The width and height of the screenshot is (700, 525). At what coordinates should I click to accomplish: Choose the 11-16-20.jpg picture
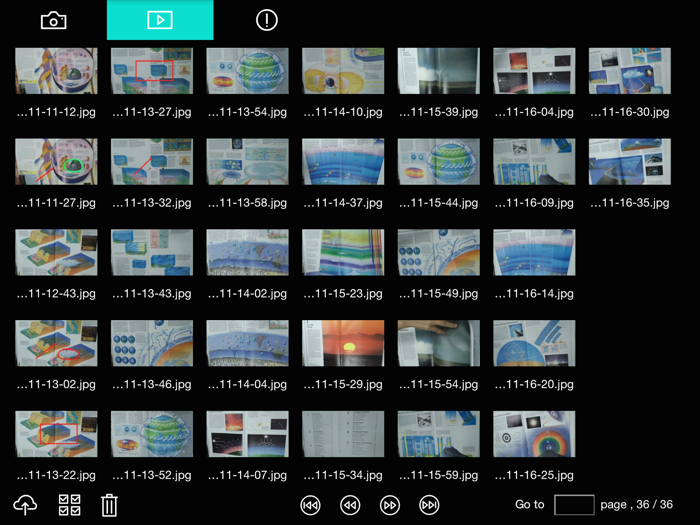[x=534, y=343]
